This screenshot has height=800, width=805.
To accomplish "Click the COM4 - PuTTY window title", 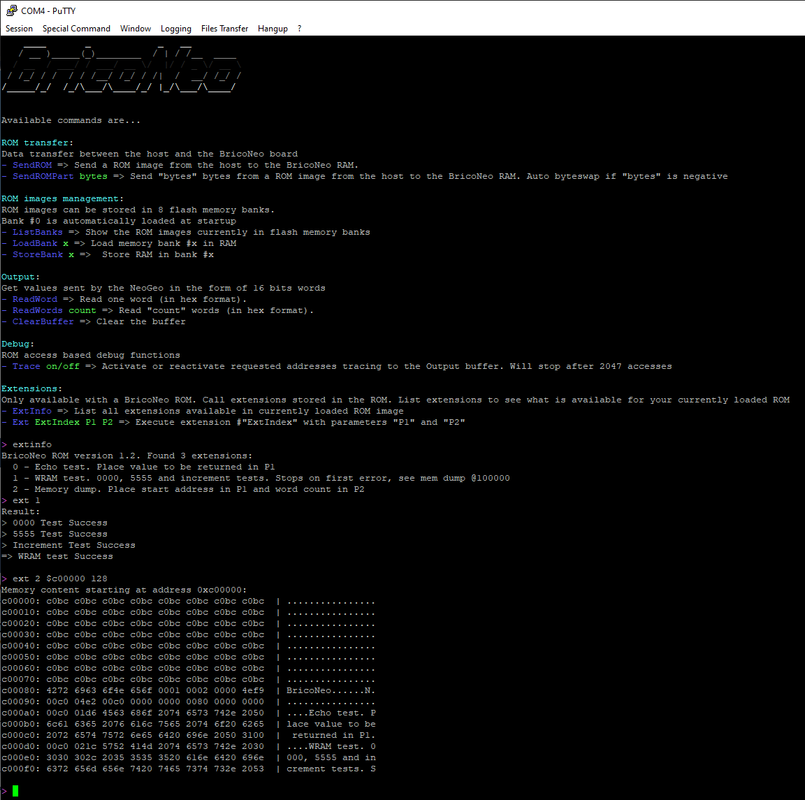I will pos(48,11).
